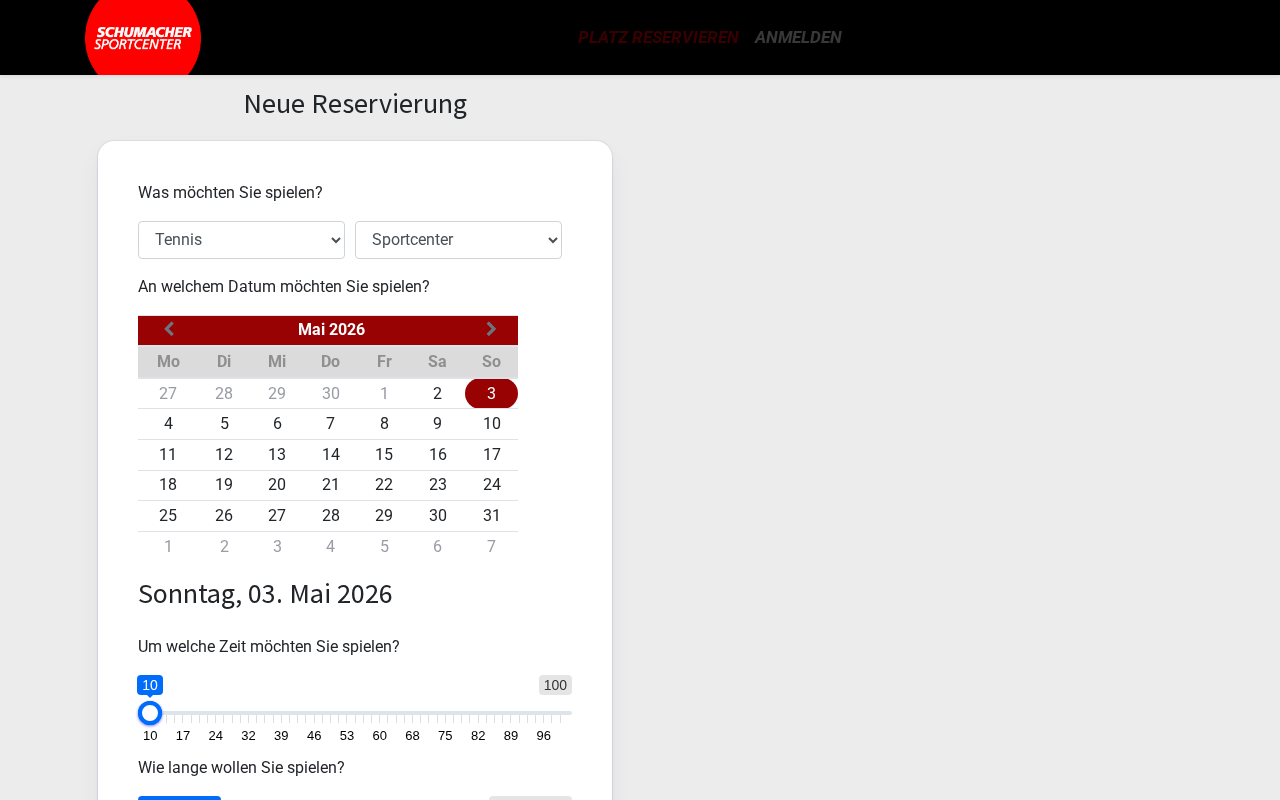Pick day 20 in the calendar
The image size is (1280, 800).
pos(277,485)
